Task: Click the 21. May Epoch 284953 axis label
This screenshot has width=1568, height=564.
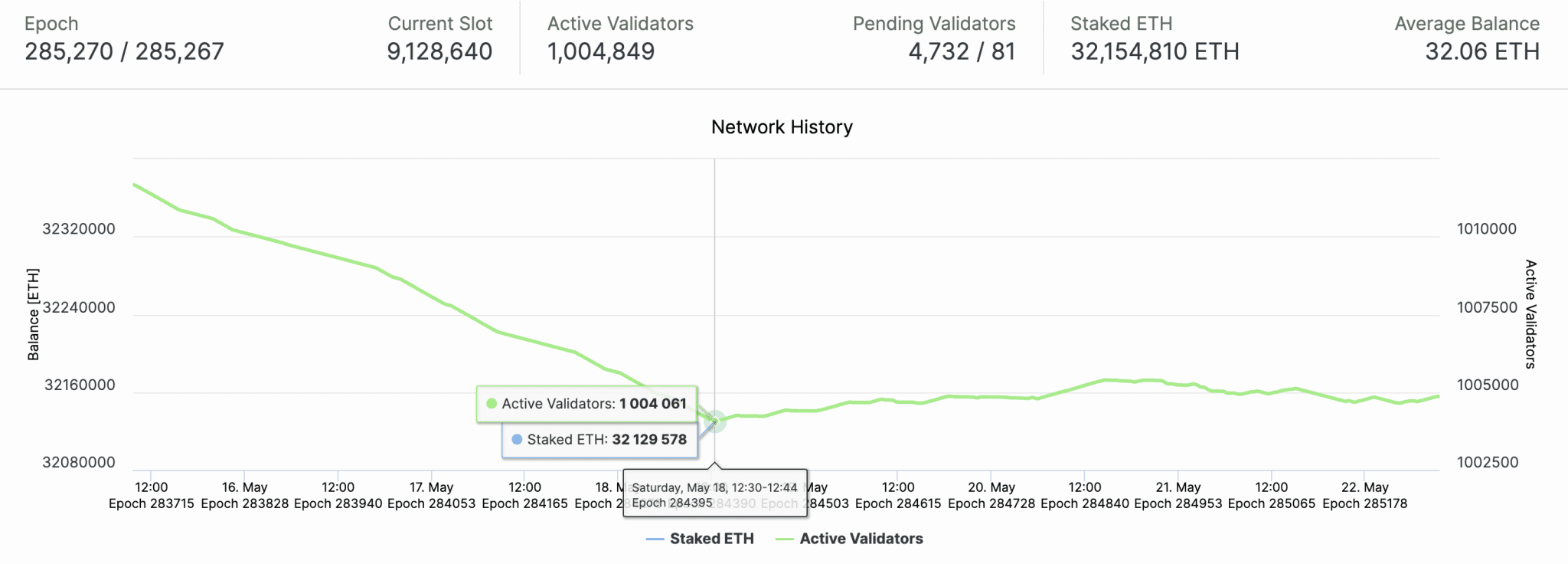Action: (x=1178, y=495)
